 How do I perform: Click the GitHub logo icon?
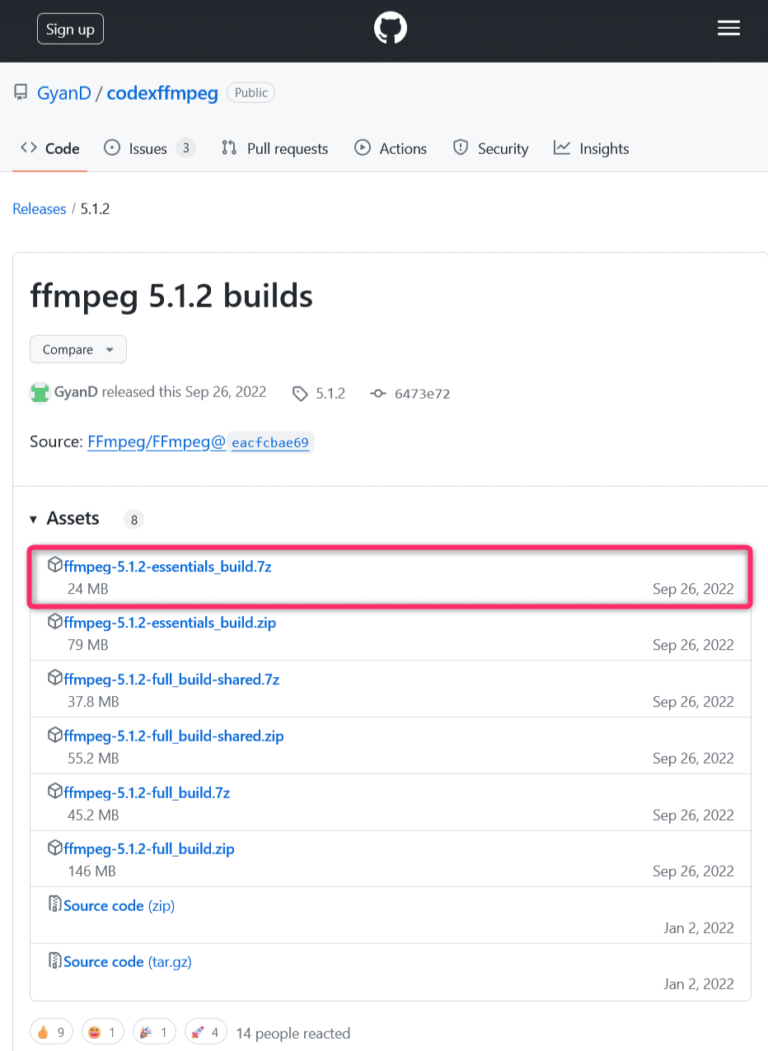pyautogui.click(x=391, y=28)
